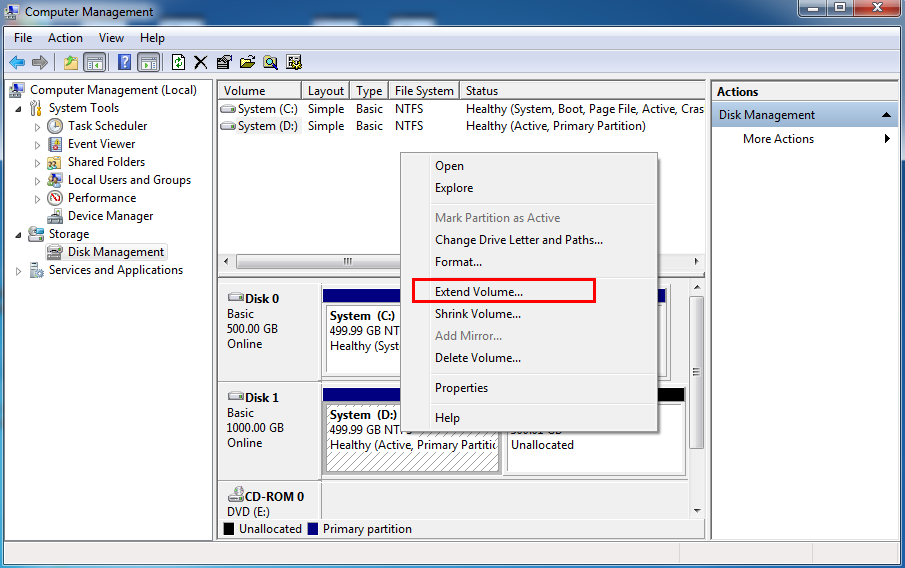Collapse the Storage tree node

[x=18, y=235]
